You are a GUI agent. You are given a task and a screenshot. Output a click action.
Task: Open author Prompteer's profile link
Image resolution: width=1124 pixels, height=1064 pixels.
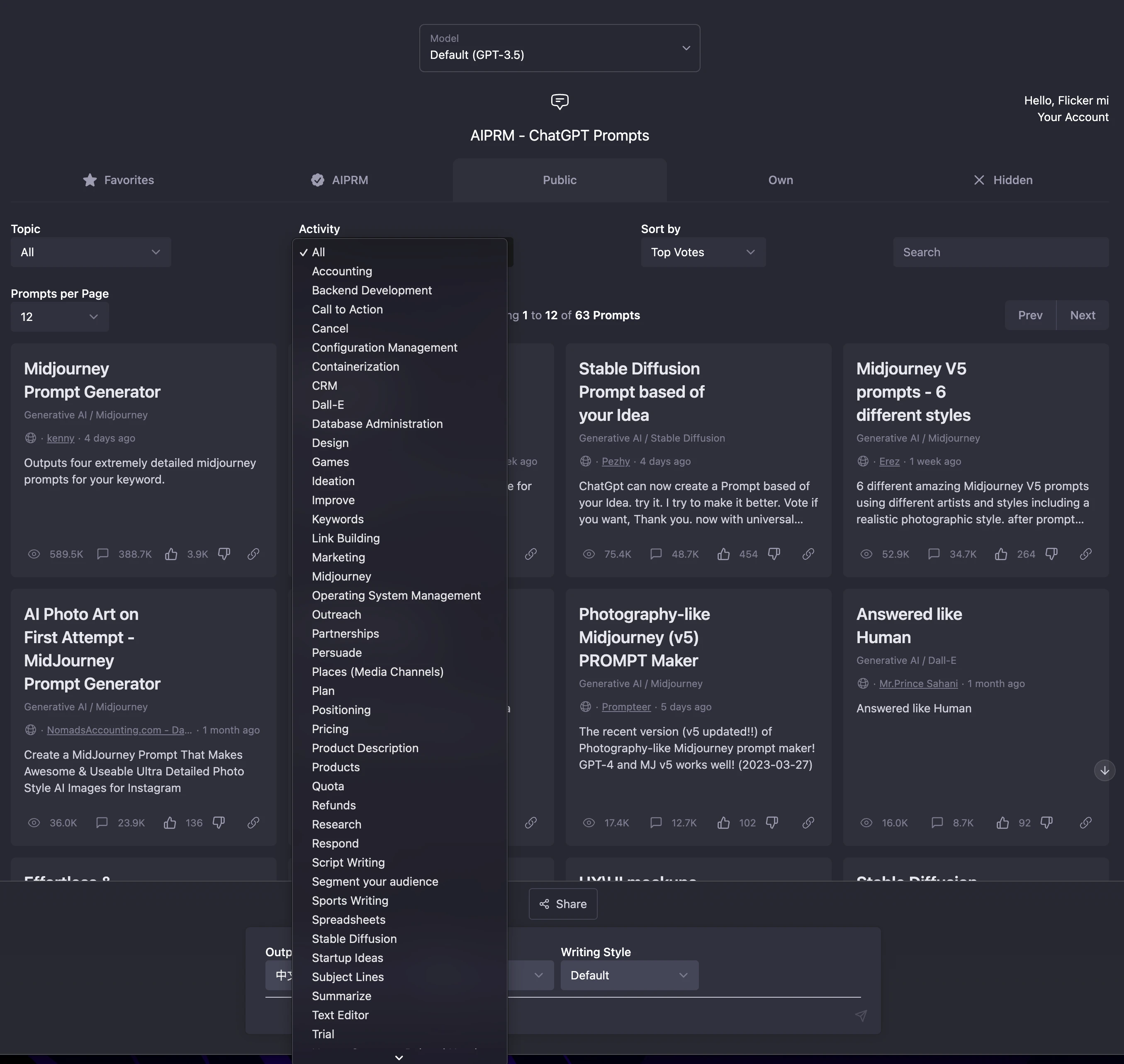pyautogui.click(x=626, y=707)
